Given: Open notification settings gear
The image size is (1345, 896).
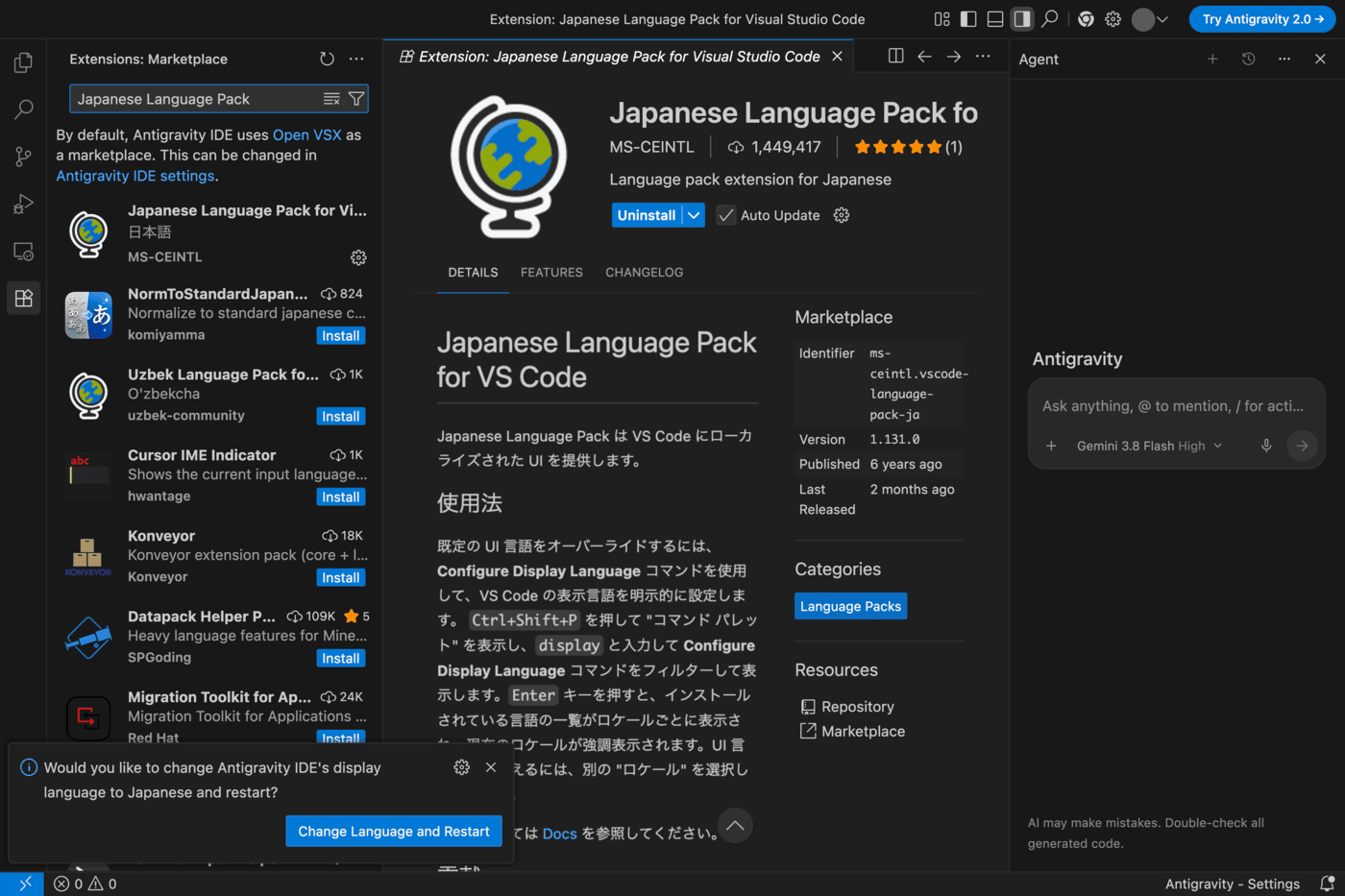Looking at the screenshot, I should tap(462, 767).
